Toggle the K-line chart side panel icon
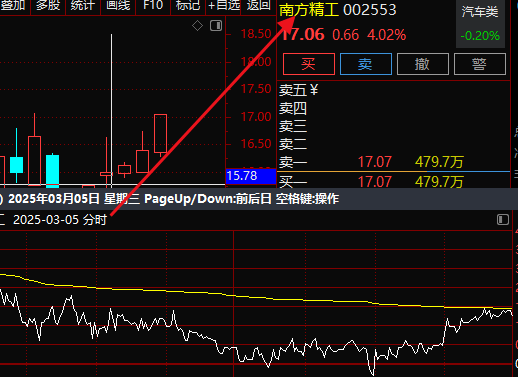518x377 pixels. (x=216, y=26)
